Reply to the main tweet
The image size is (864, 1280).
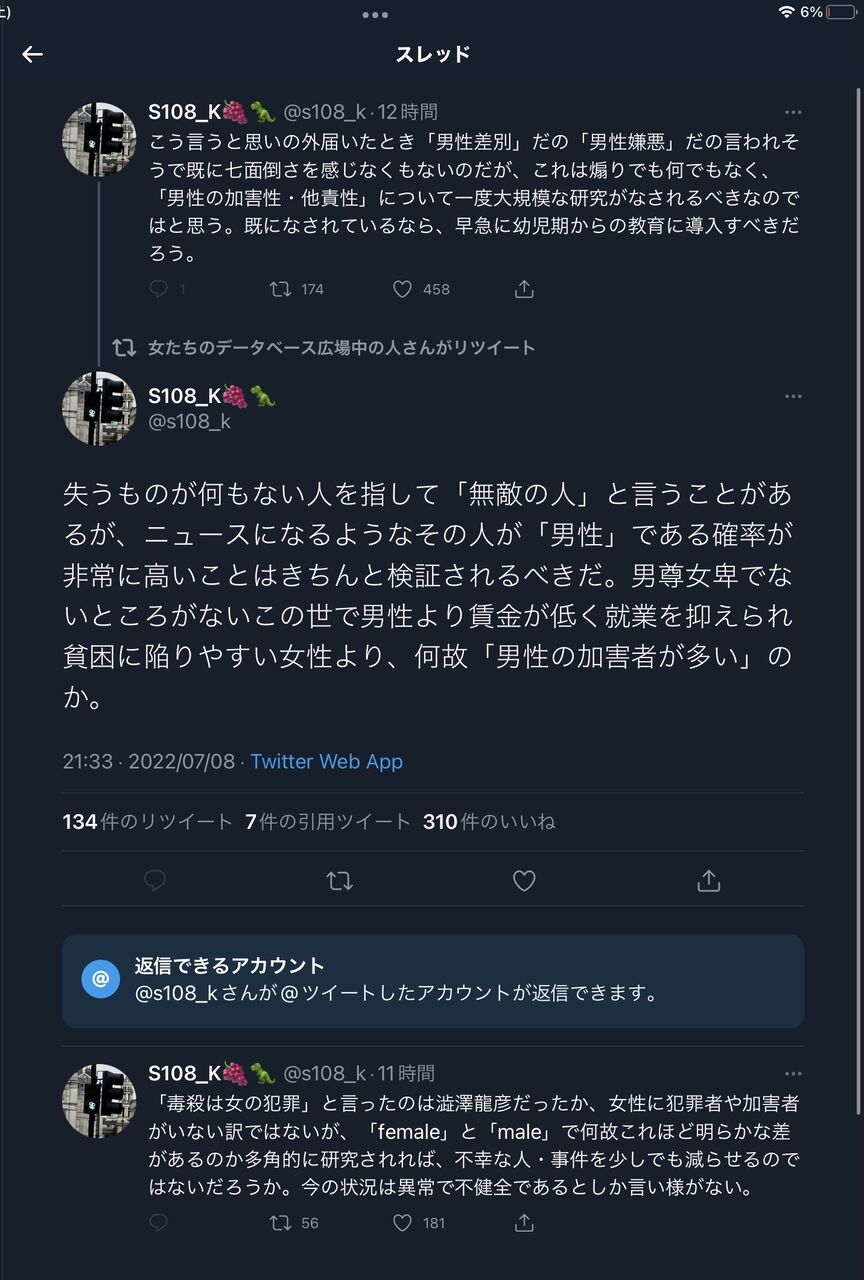[155, 881]
